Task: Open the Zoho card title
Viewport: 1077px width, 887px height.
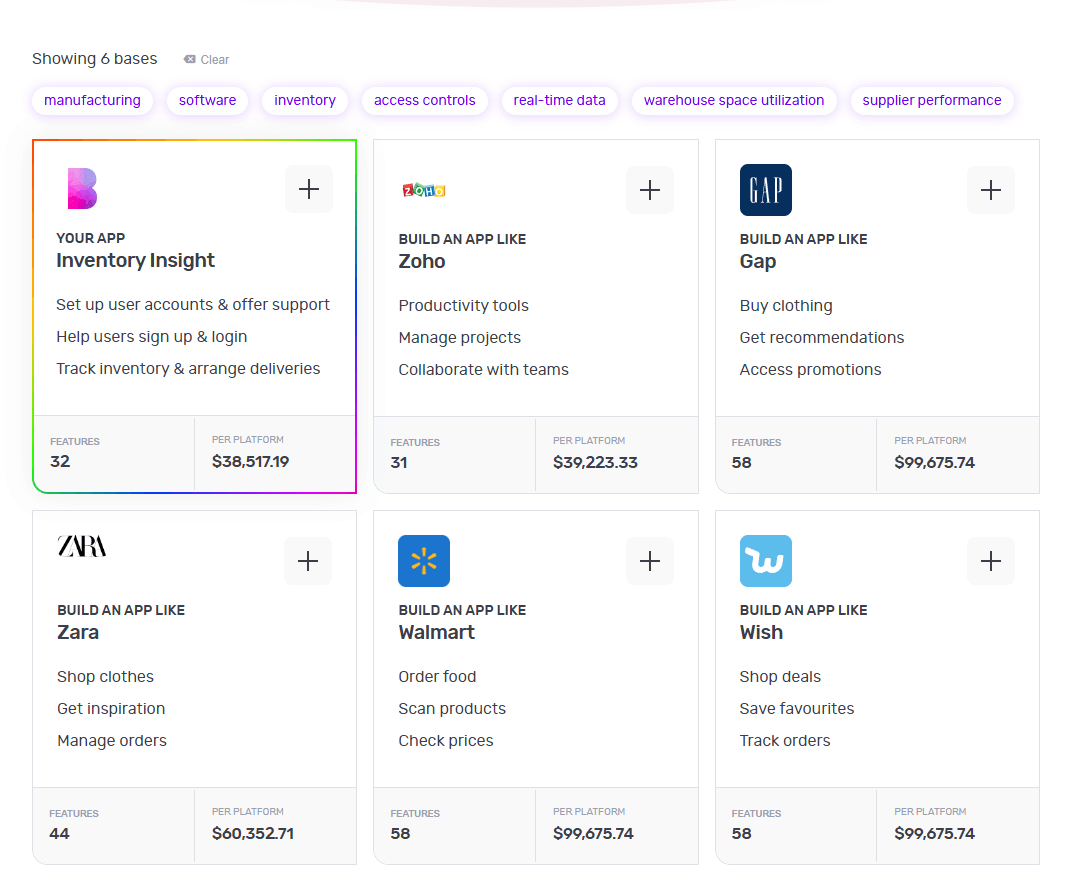Action: pyautogui.click(x=422, y=261)
